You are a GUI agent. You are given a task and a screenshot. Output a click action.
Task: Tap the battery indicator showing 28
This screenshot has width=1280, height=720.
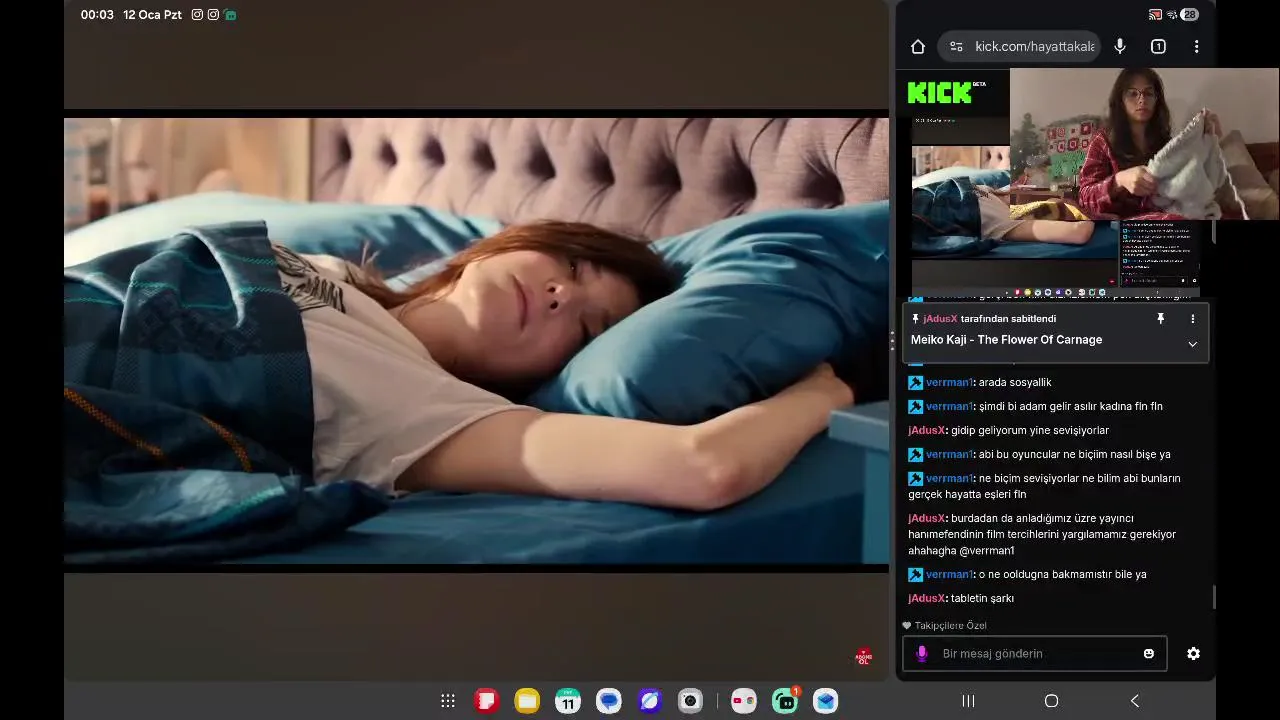pos(1189,15)
